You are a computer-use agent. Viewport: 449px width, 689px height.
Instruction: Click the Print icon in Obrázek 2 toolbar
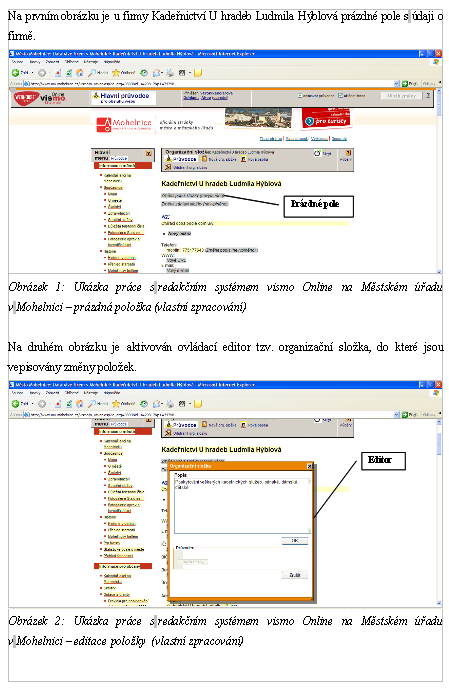tap(170, 404)
